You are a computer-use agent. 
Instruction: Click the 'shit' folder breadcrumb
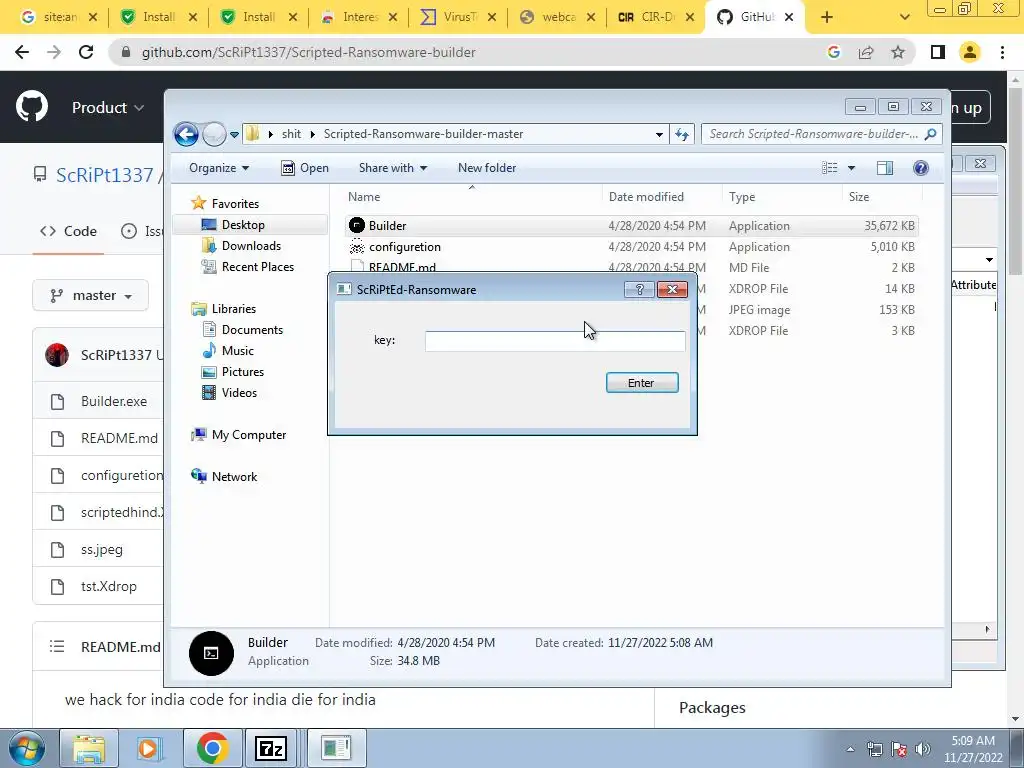click(x=291, y=134)
